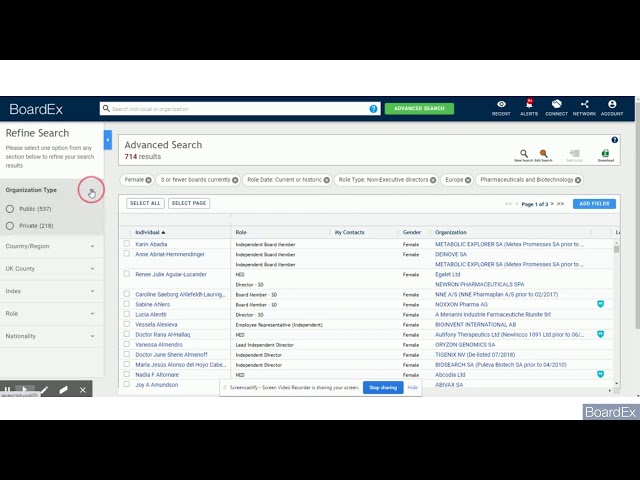Viewport: 640px width, 480px height.
Task: Expand the Index filter
Action: coord(92,291)
